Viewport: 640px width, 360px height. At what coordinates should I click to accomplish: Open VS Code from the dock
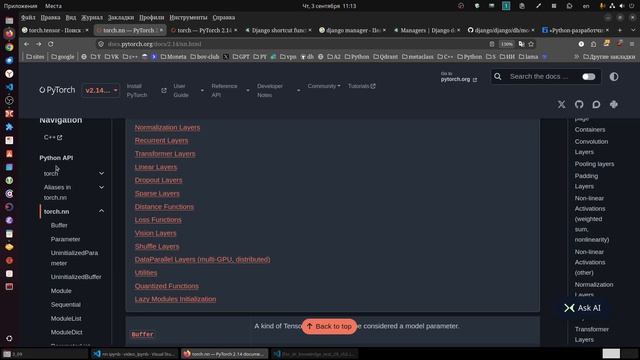point(9,87)
